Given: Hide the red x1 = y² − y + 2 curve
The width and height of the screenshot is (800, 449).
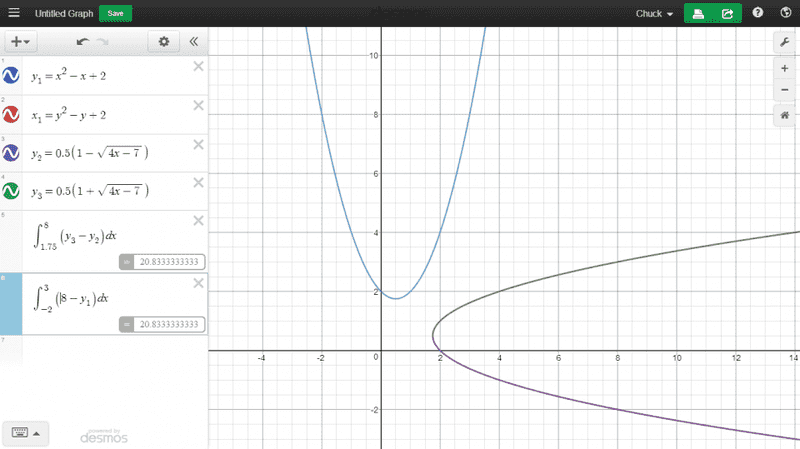Looking at the screenshot, I should click(x=11, y=115).
